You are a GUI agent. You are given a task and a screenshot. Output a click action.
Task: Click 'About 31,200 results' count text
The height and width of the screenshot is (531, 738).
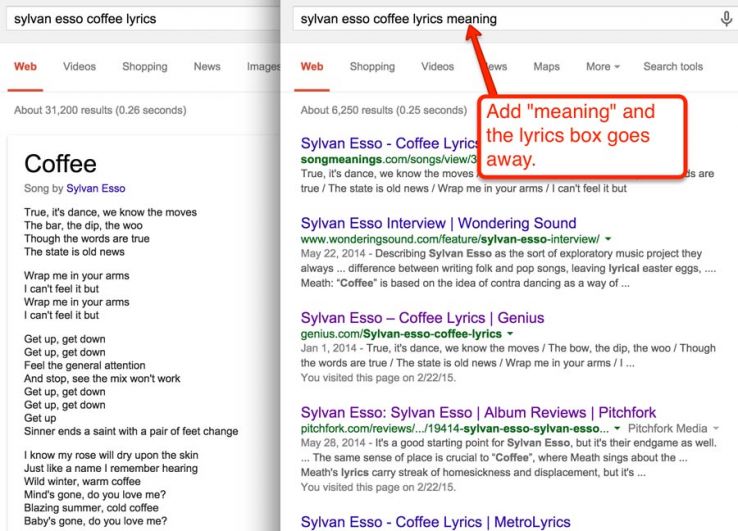coord(100,110)
